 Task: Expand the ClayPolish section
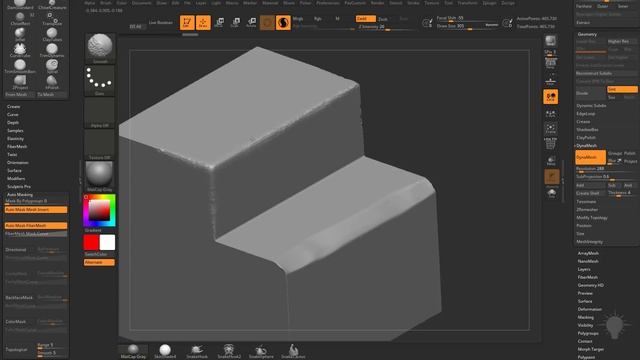tap(586, 138)
